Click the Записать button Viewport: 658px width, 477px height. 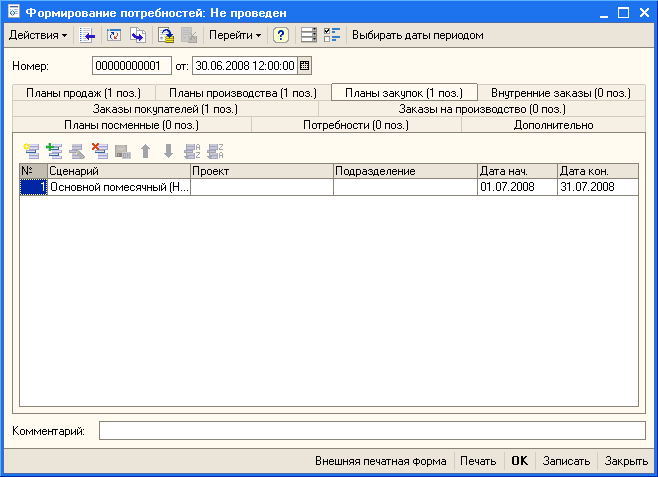pos(565,461)
